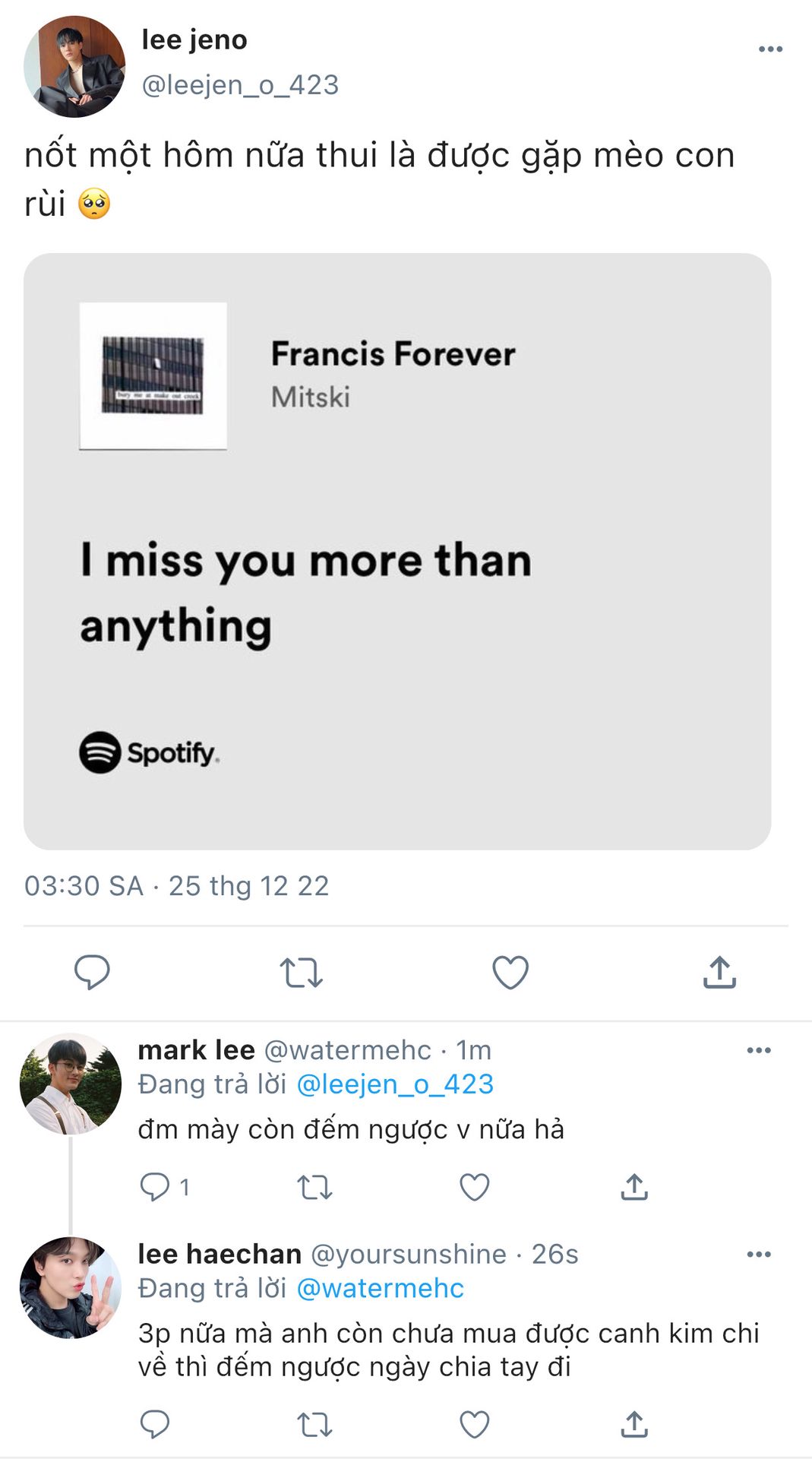
Task: Like mark lee's reply
Action: coord(475,1186)
